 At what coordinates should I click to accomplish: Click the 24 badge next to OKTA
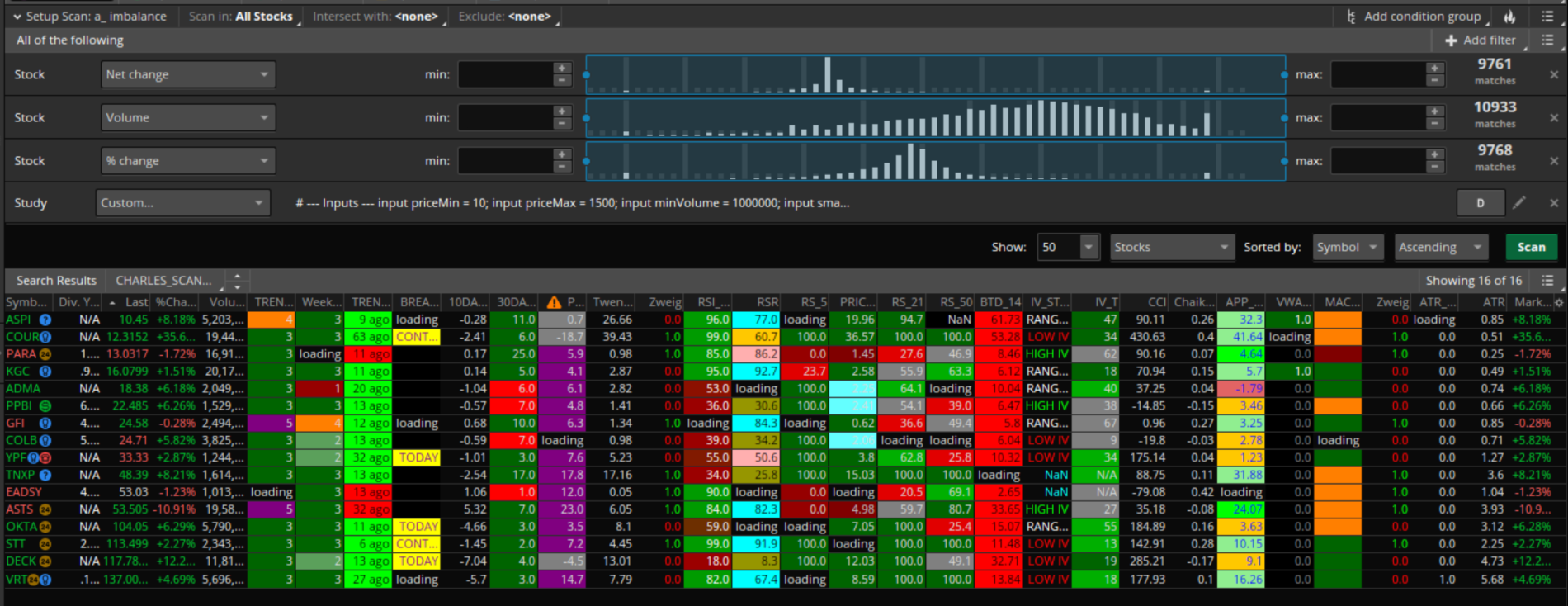pyautogui.click(x=45, y=527)
